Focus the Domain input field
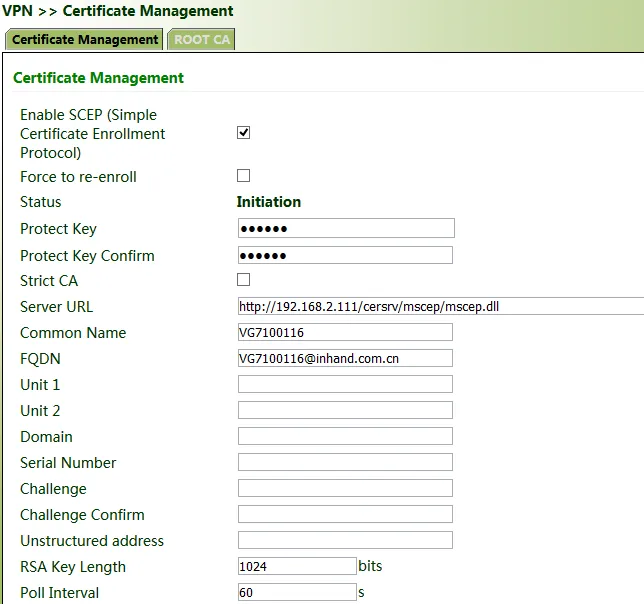This screenshot has height=604, width=644. coord(345,436)
